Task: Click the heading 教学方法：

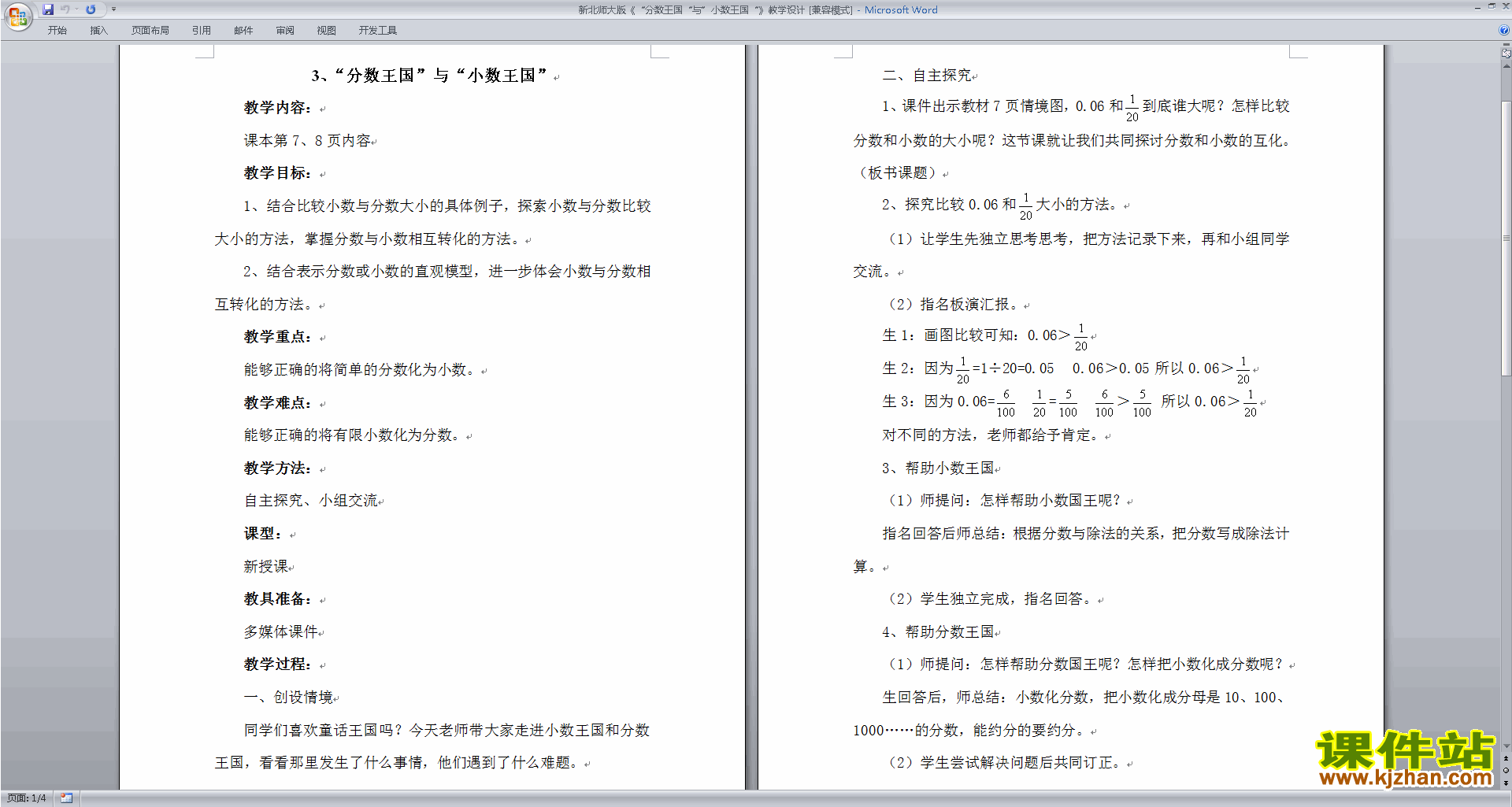Action: click(x=278, y=468)
